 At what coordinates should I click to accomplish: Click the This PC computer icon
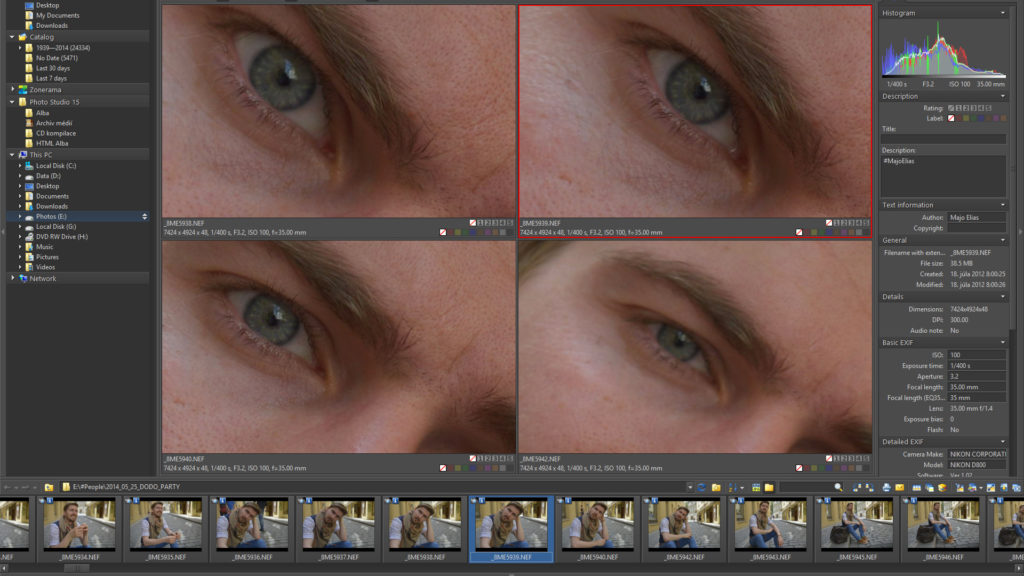[23, 155]
